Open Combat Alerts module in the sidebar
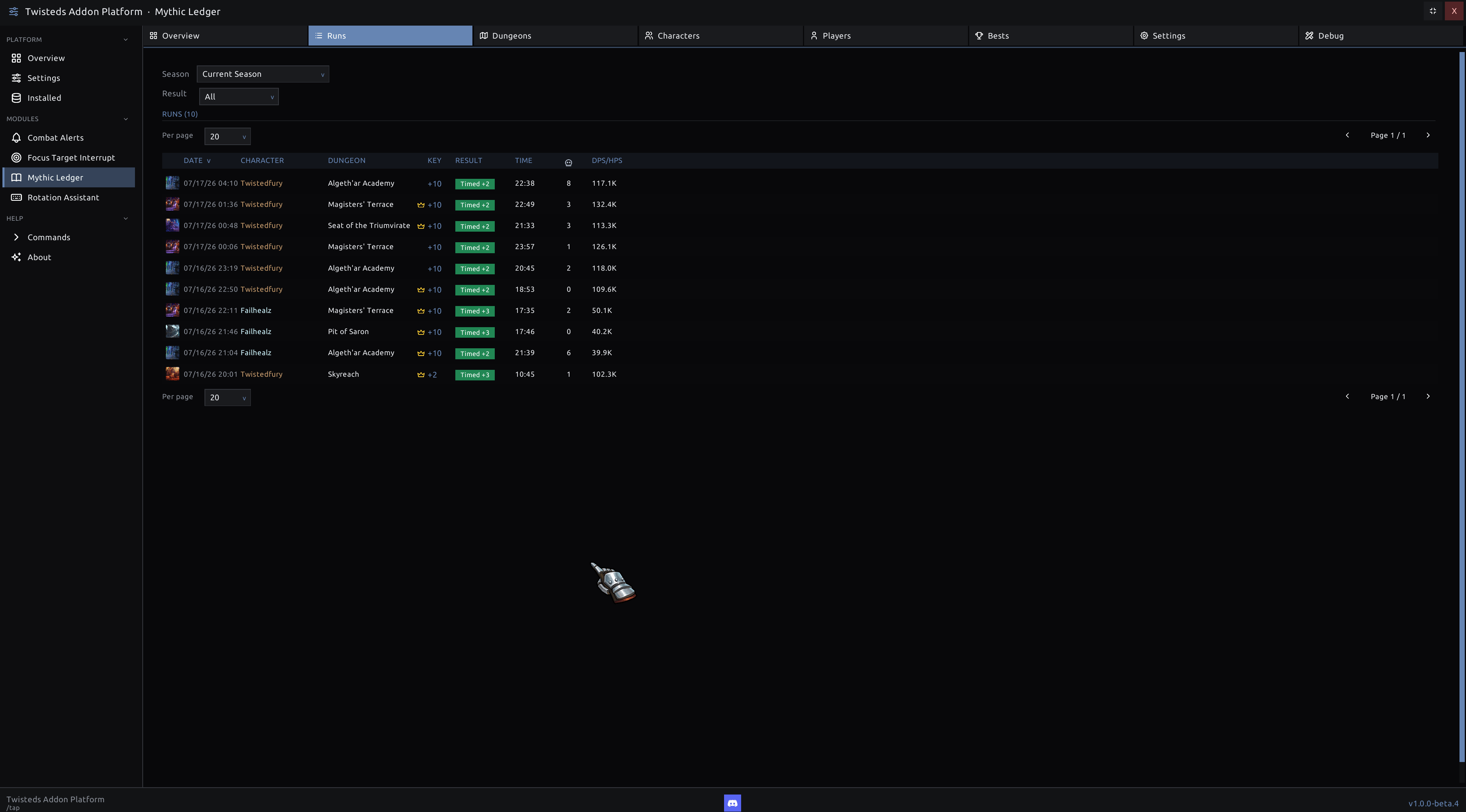The width and height of the screenshot is (1466, 812). pyautogui.click(x=69, y=138)
